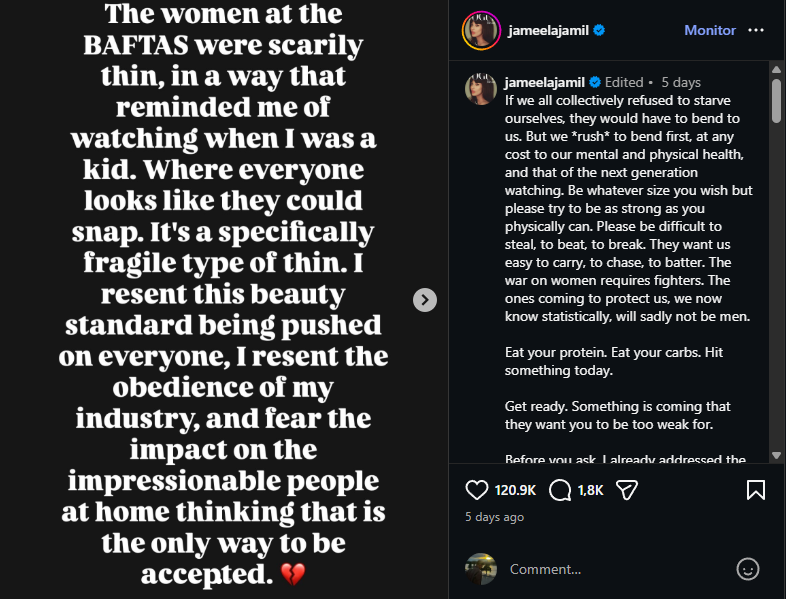Like the post with the heart icon
This screenshot has width=786, height=599.
[478, 490]
